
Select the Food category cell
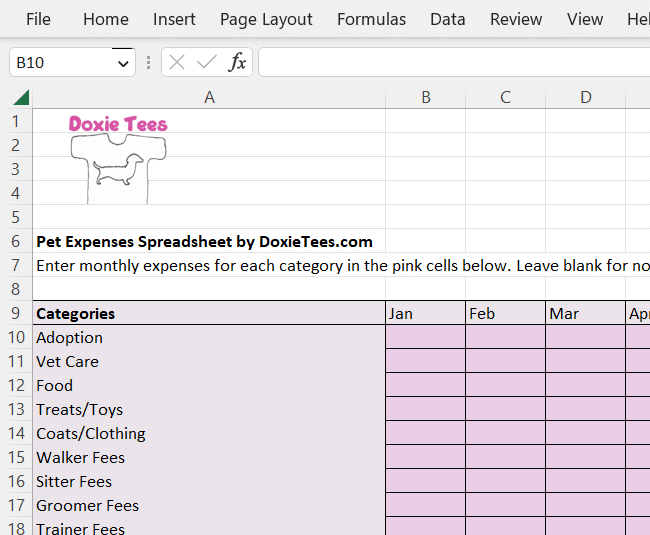pos(209,385)
